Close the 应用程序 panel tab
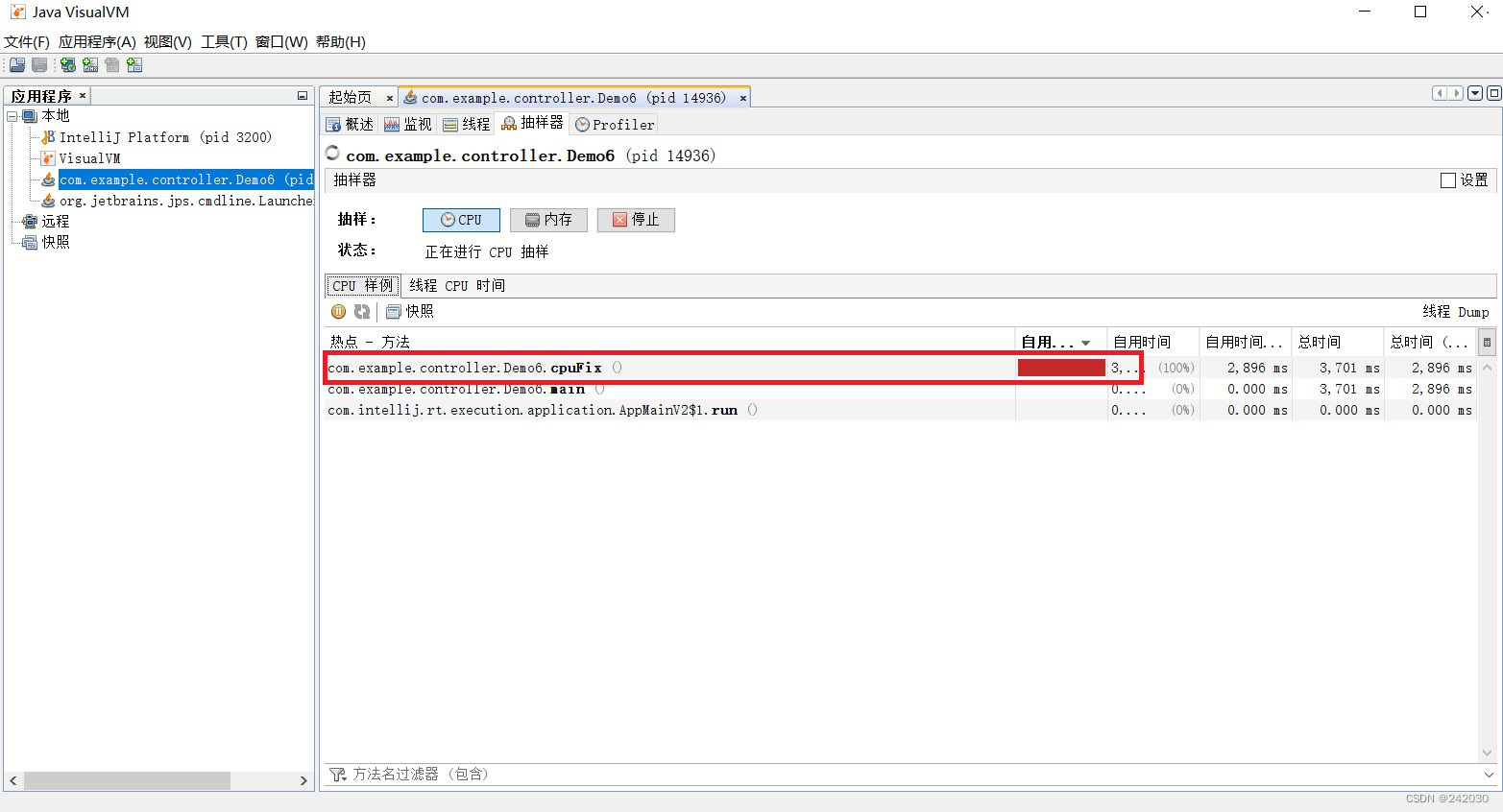Viewport: 1503px width, 812px height. (83, 95)
